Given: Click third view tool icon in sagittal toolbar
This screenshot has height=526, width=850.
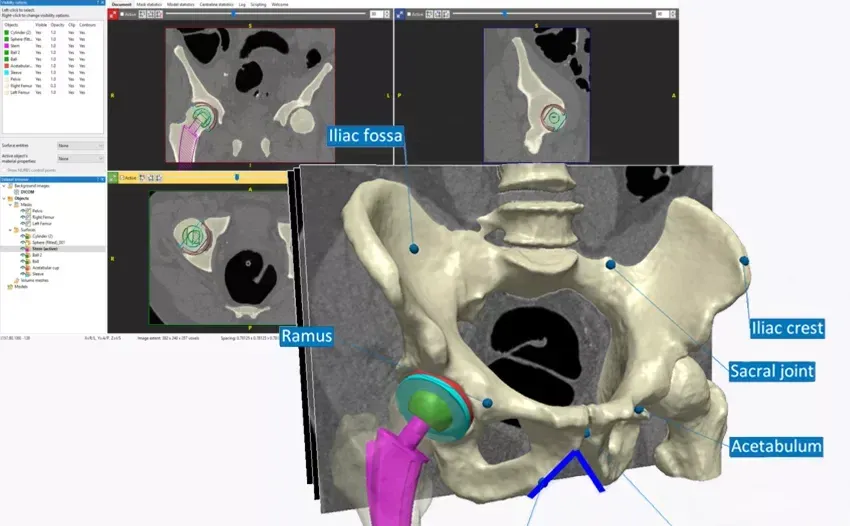Looking at the screenshot, I should click(x=445, y=15).
